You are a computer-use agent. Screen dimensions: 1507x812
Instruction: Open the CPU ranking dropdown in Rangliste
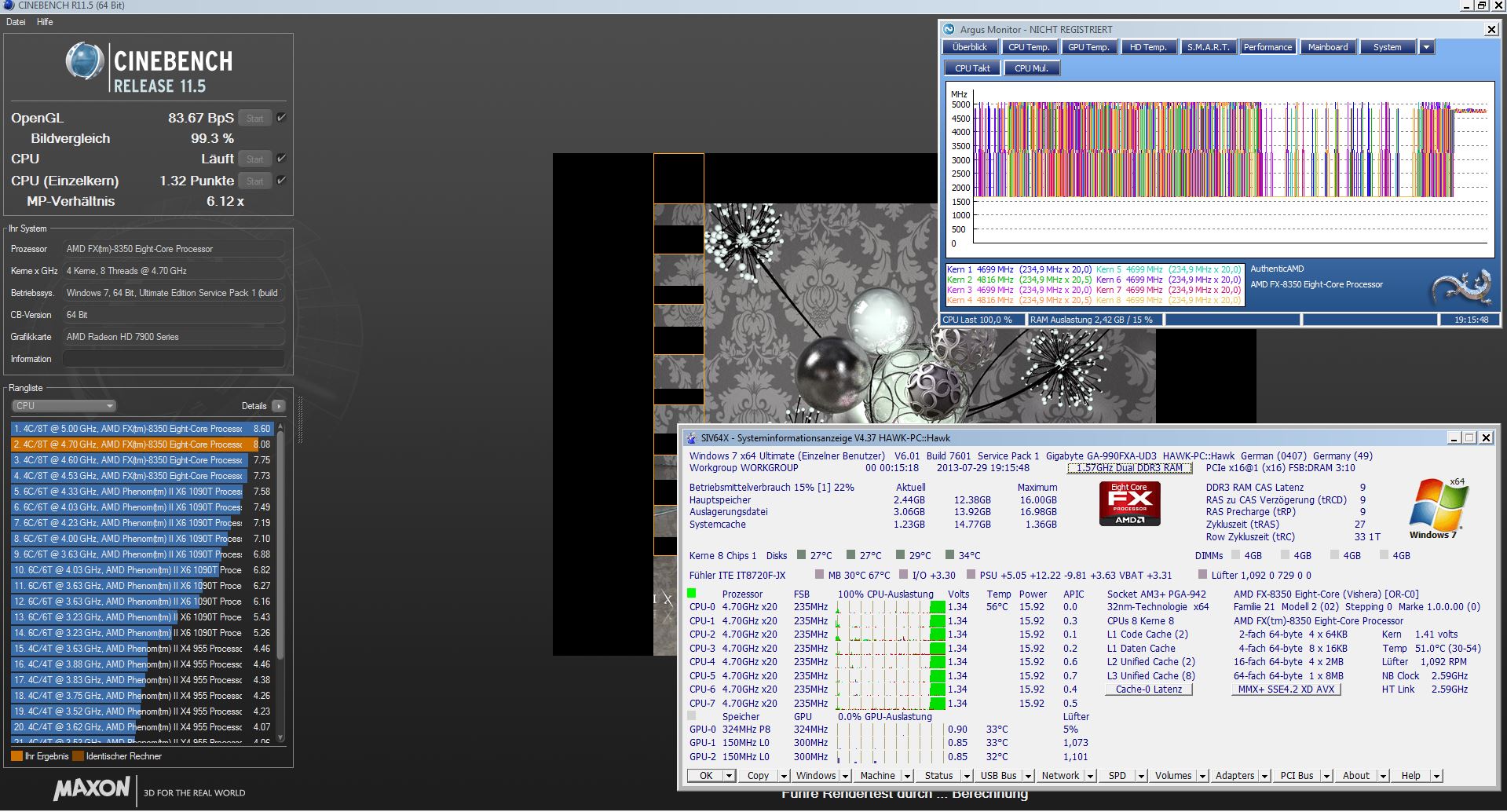coord(64,406)
